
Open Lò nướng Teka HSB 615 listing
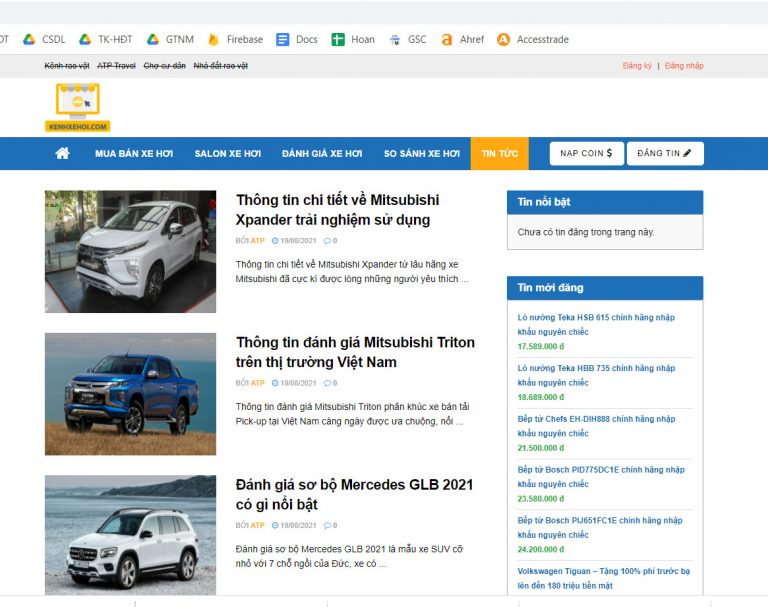coord(596,324)
